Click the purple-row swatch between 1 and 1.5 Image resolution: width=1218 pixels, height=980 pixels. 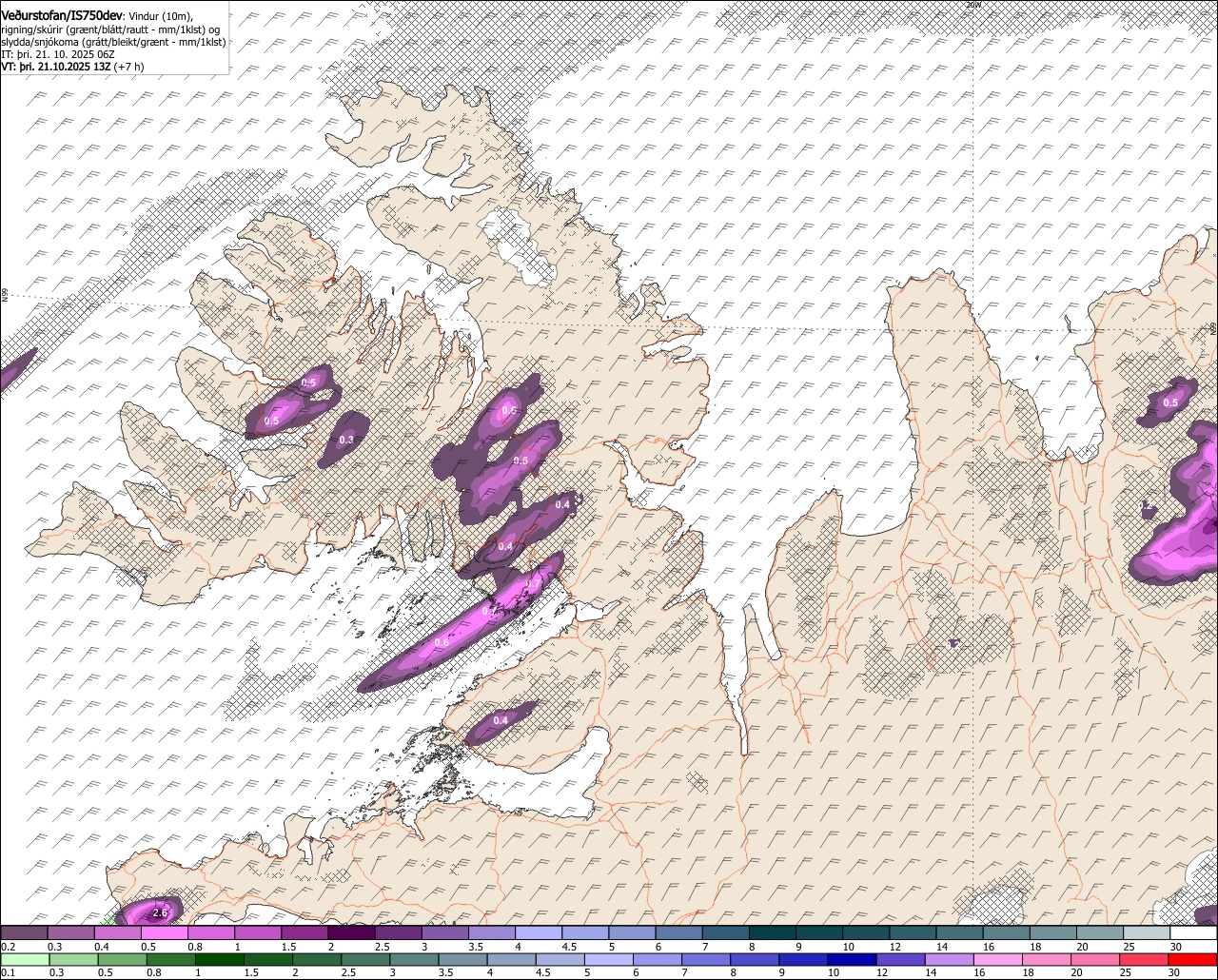coord(258,933)
